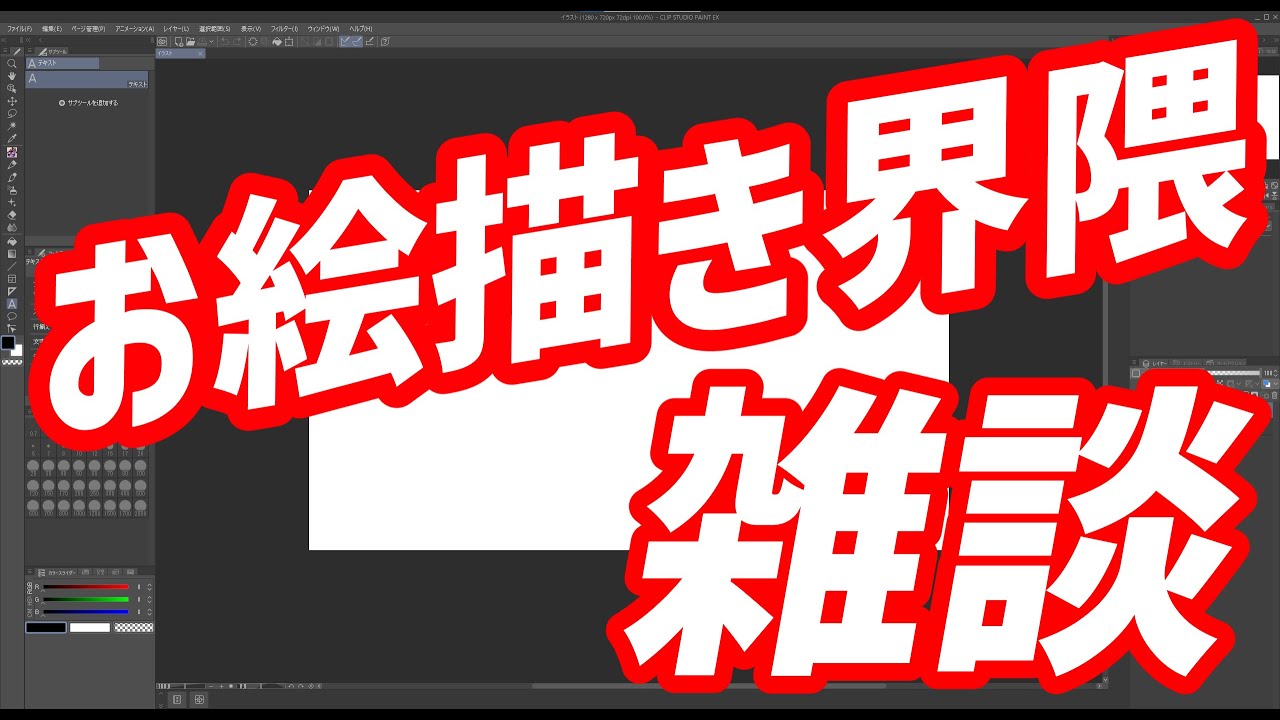Open the フィルター(I) menu
Image resolution: width=1280 pixels, height=720 pixels.
(x=283, y=28)
